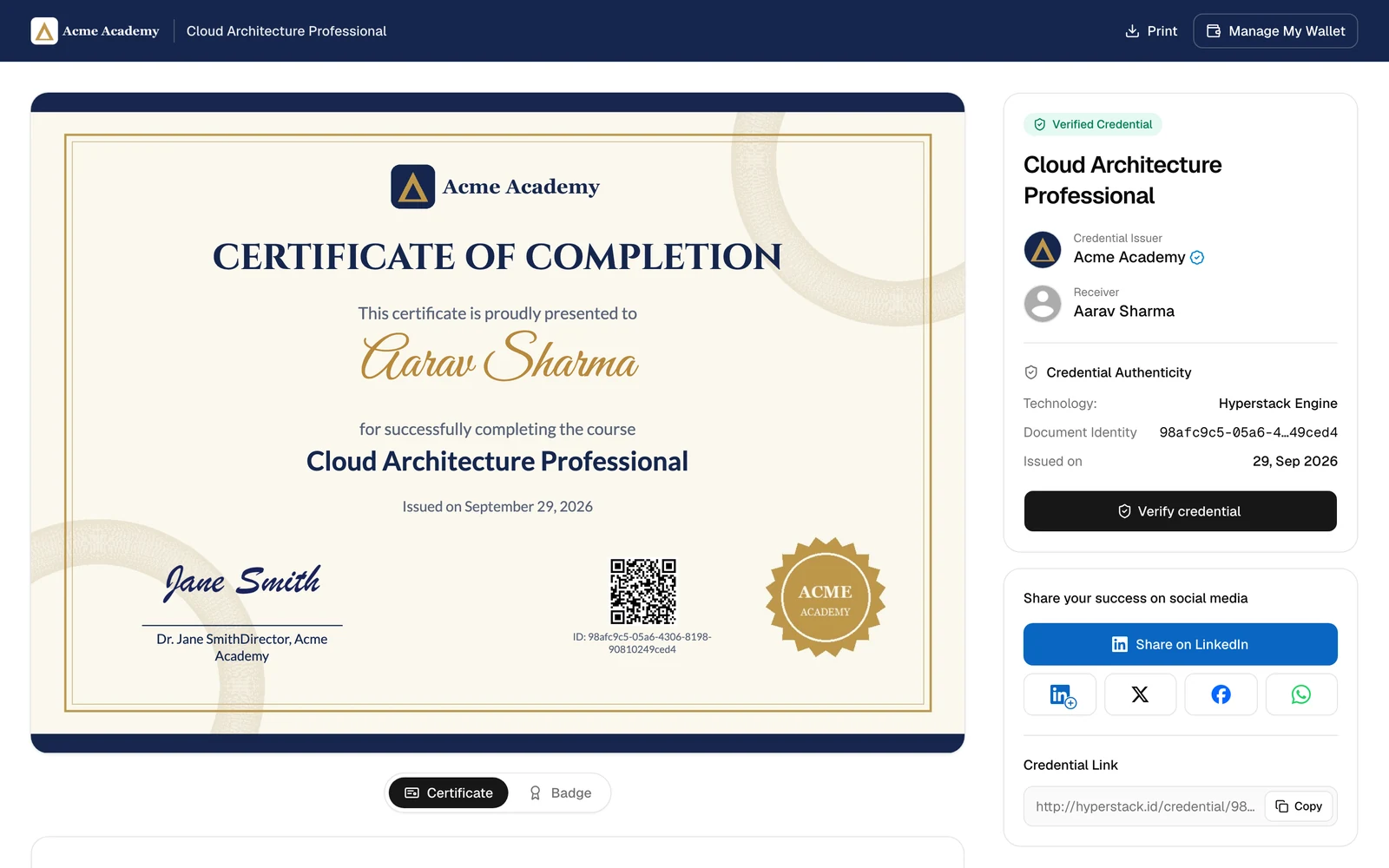Click the Verify credential button

pos(1180,511)
